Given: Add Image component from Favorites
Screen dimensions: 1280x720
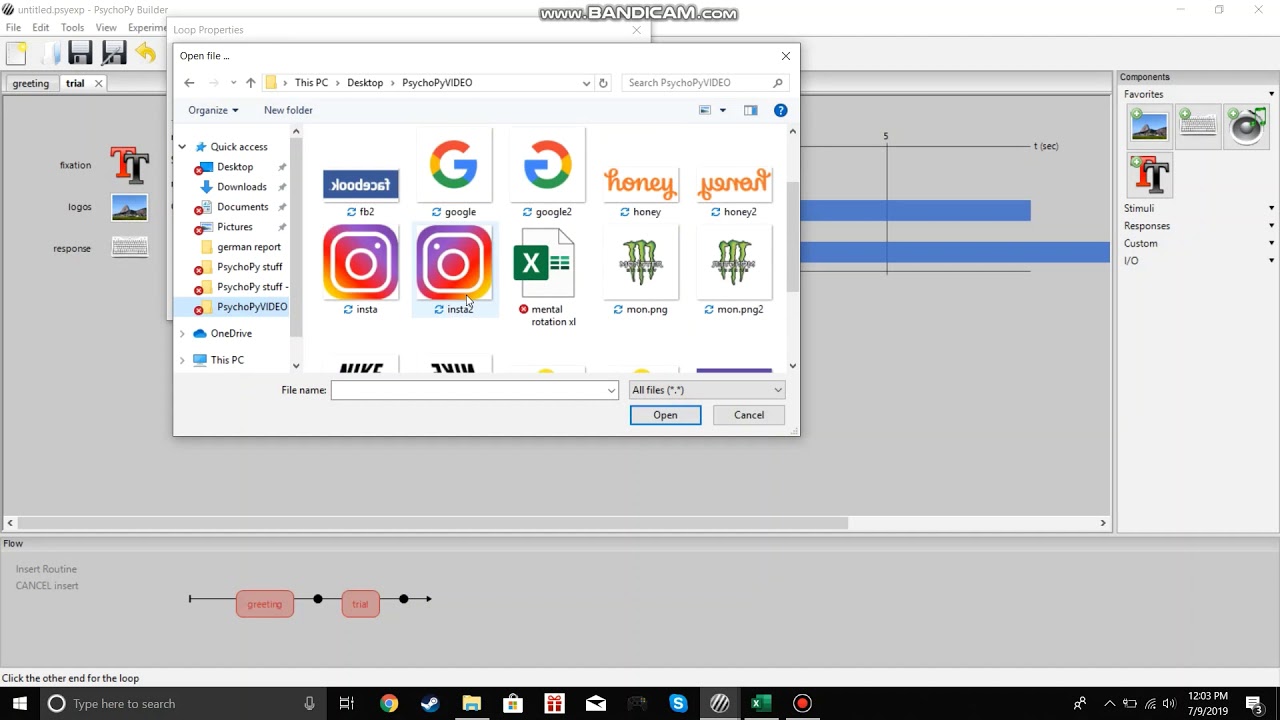Looking at the screenshot, I should coord(1149,126).
